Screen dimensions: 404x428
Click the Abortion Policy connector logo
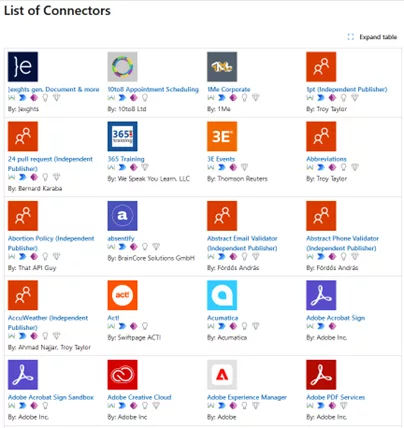pos(23,216)
